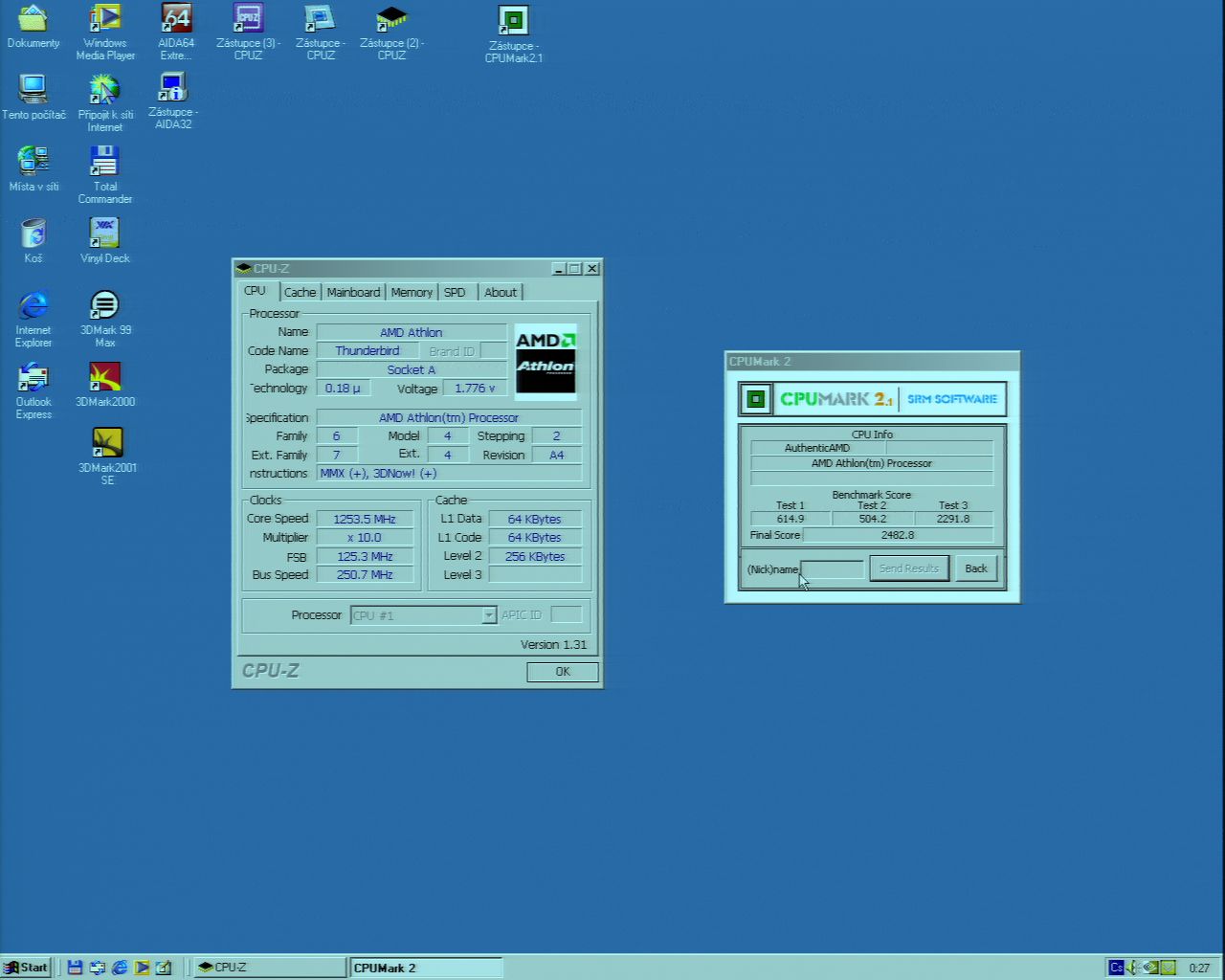Click the Code Name Thunderbird field
The height and width of the screenshot is (980, 1225).
click(x=367, y=351)
